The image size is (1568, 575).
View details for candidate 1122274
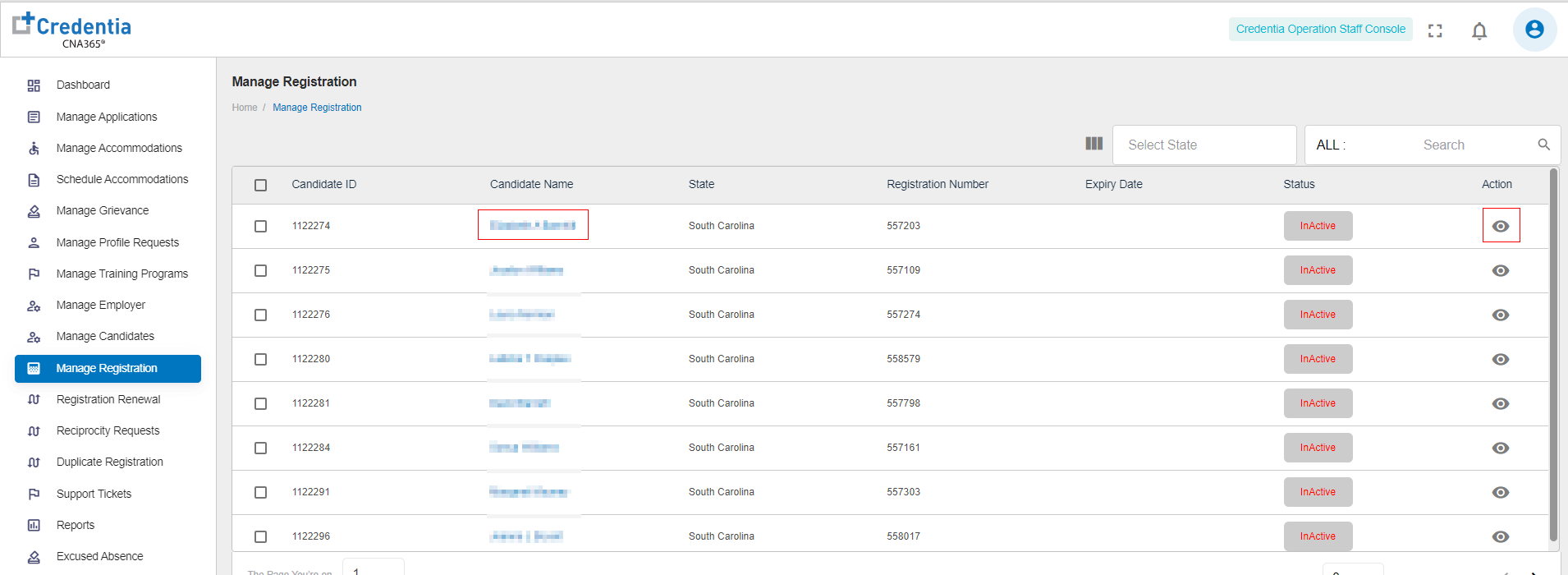tap(1501, 226)
